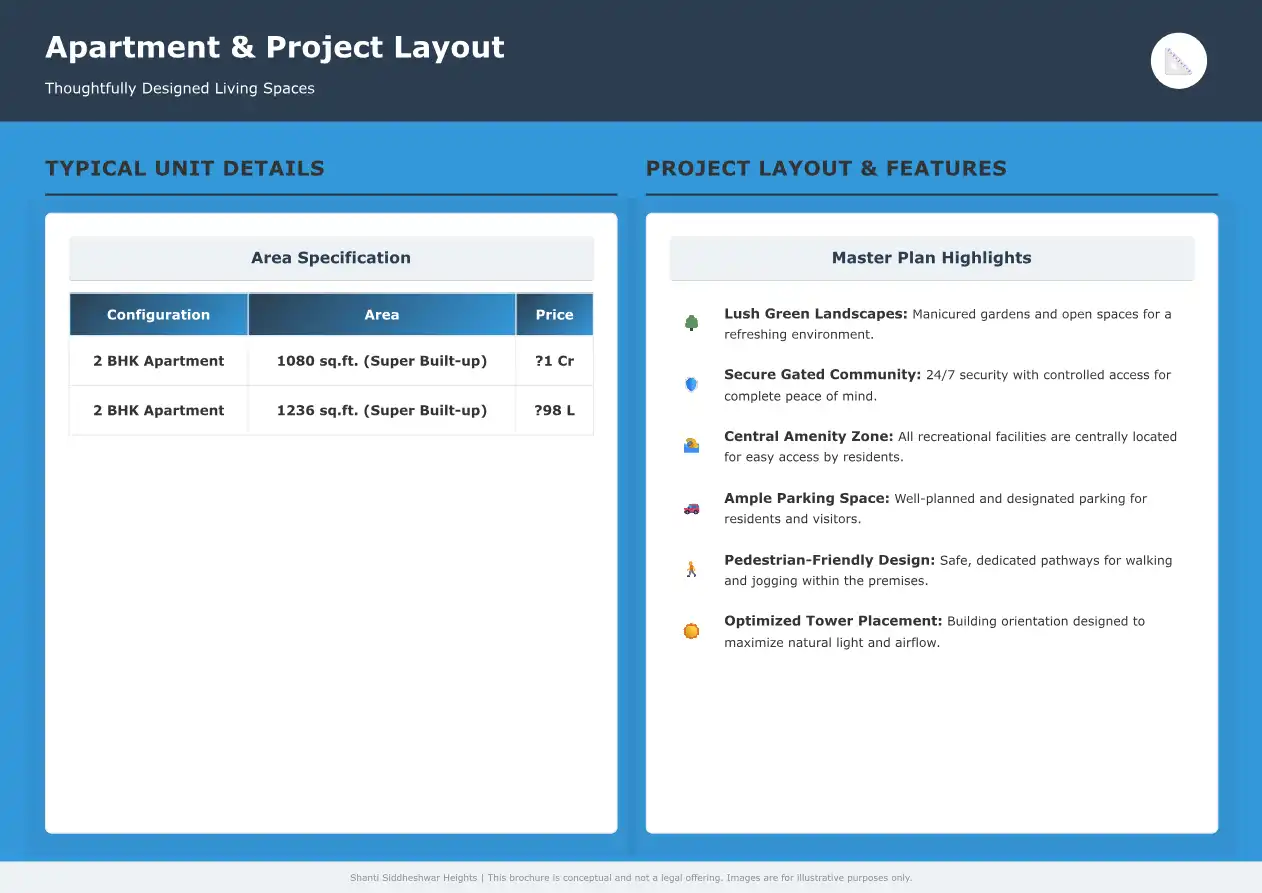Click the Shanti Siddheshwar Heights footer disclaimer
1262x893 pixels.
[631, 878]
